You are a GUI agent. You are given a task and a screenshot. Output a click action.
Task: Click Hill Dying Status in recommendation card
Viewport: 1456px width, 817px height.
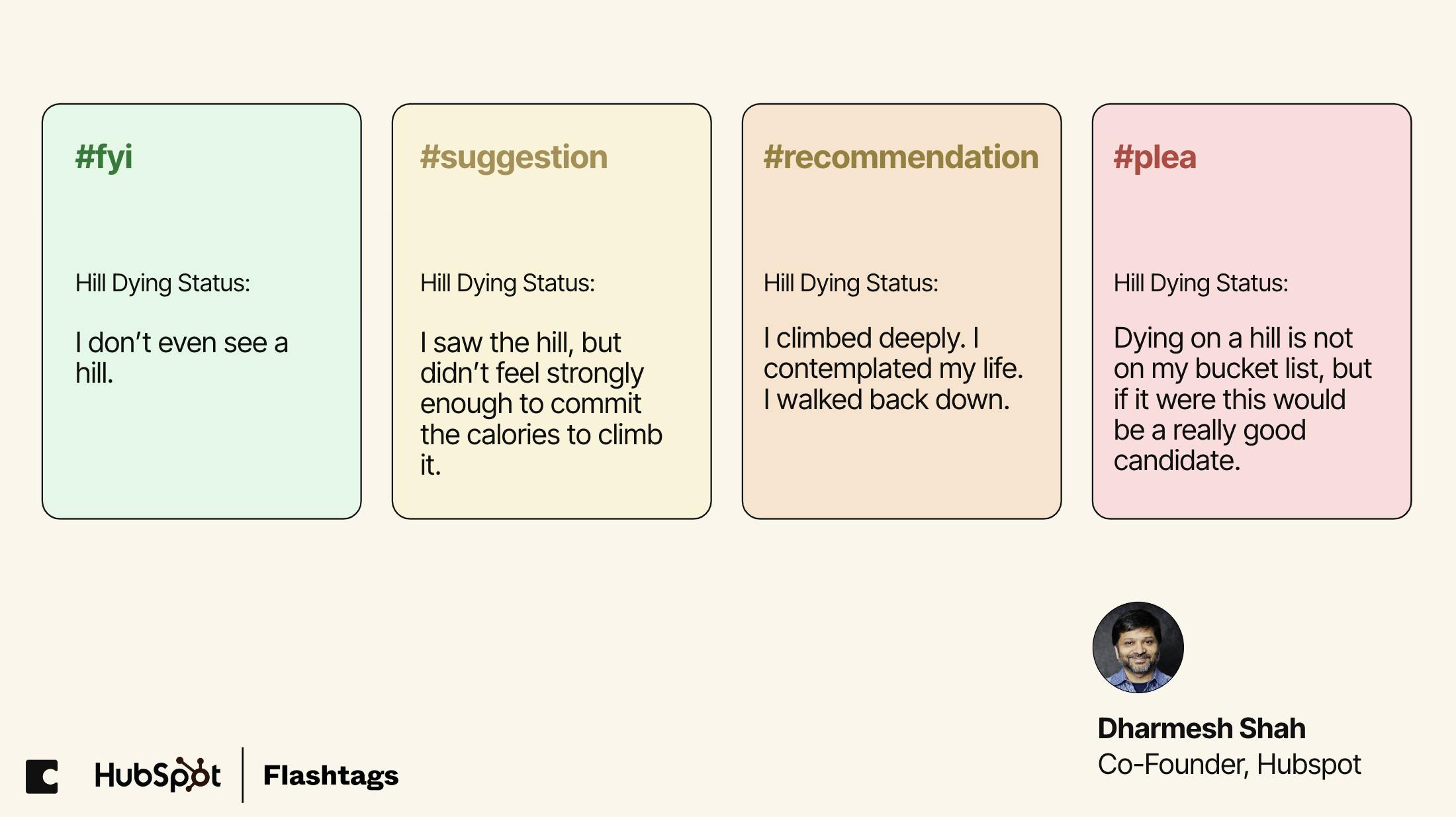click(x=850, y=283)
